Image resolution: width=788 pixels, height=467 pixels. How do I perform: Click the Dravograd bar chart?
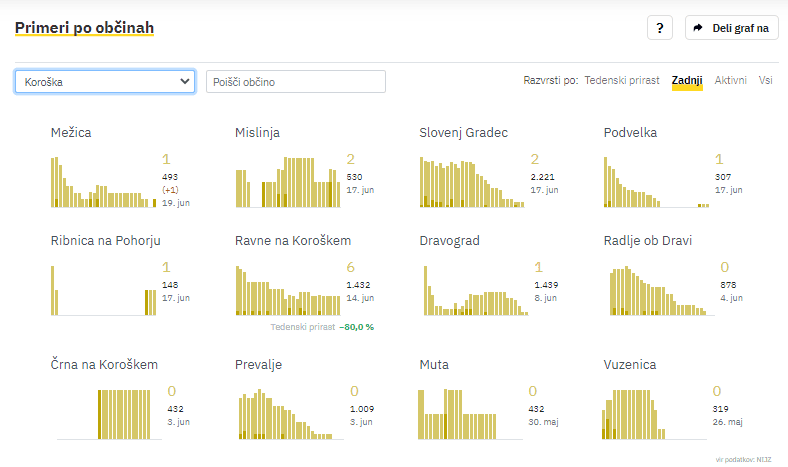[x=472, y=291]
